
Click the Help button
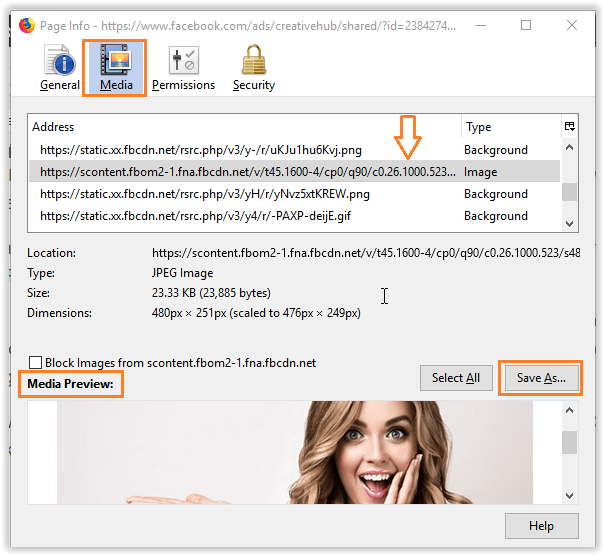tap(541, 526)
